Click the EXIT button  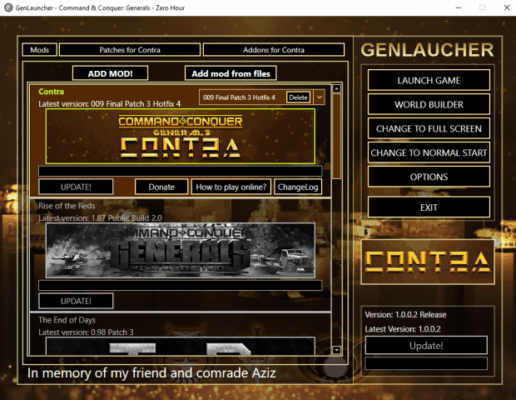tap(429, 207)
